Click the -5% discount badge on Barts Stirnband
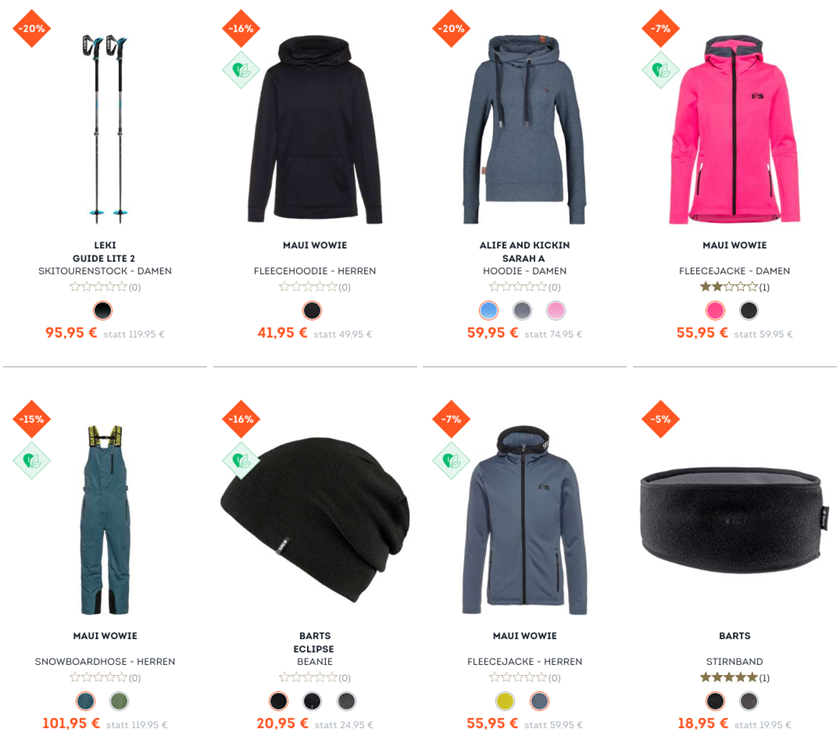This screenshot has height=743, width=840. coord(661,419)
